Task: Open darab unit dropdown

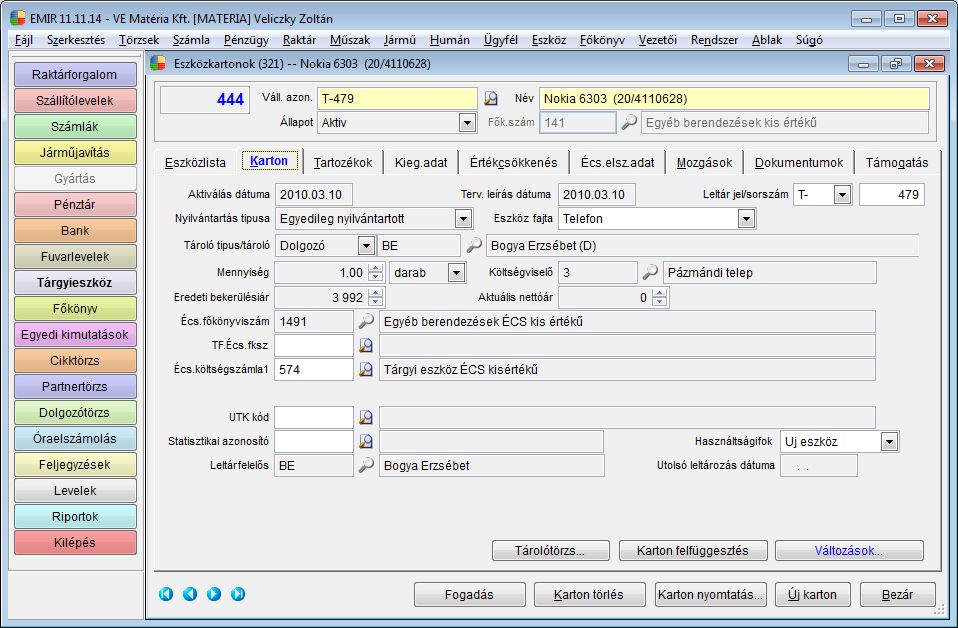Action: coord(456,272)
